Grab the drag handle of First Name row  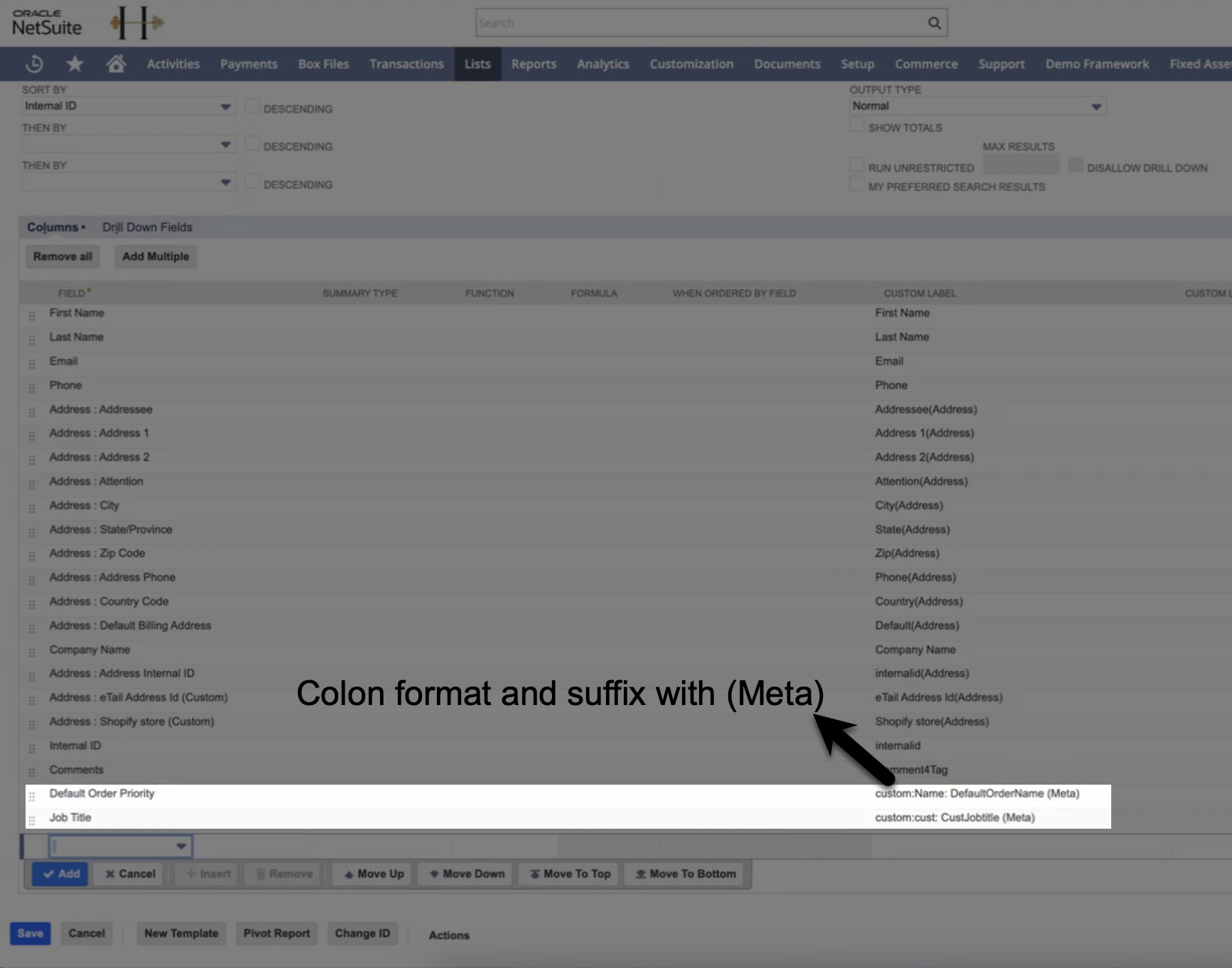32,316
